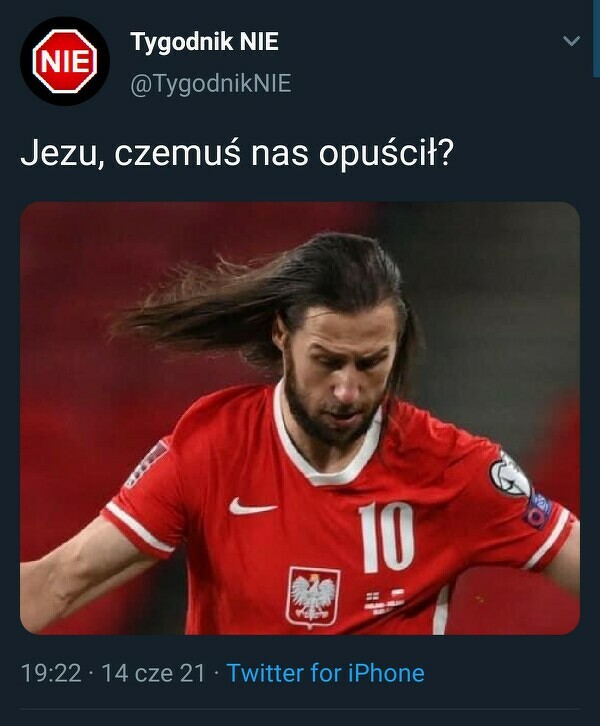Click the Polish eagle crest in the photo
Image resolution: width=600 pixels, height=726 pixels.
coord(313,597)
